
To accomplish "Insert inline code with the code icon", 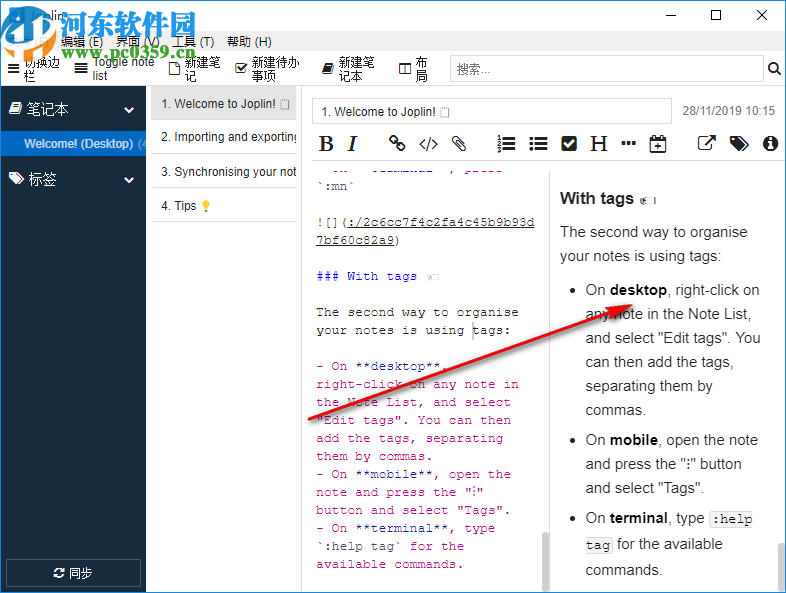I will coord(428,144).
